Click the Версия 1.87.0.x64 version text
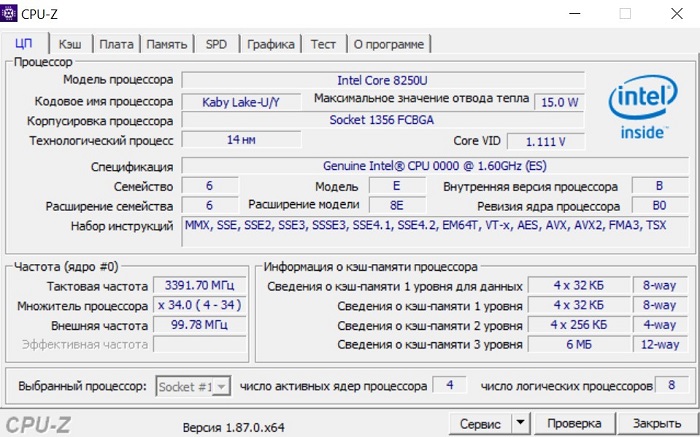 pyautogui.click(x=233, y=427)
